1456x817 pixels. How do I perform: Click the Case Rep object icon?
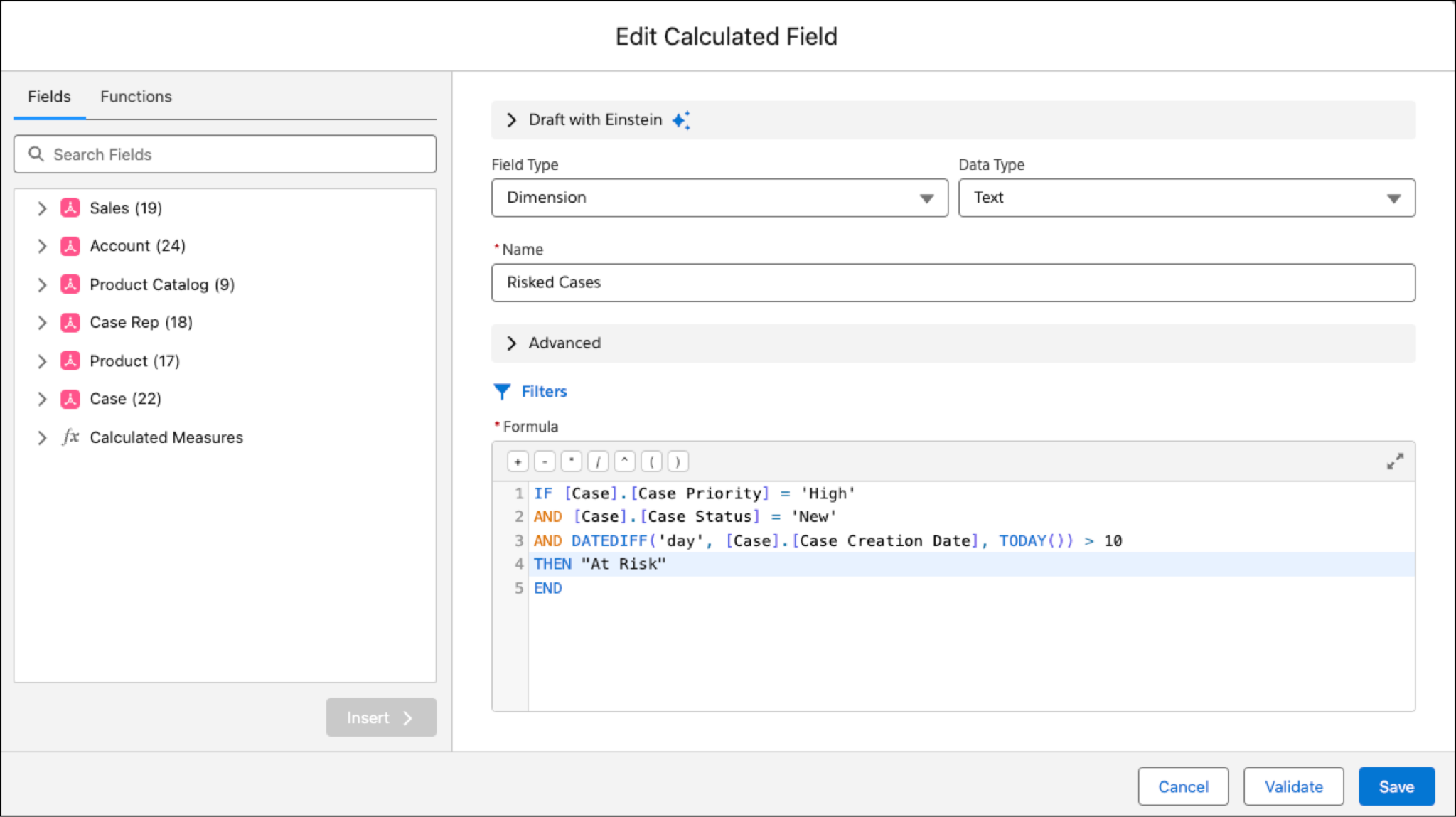tap(70, 322)
